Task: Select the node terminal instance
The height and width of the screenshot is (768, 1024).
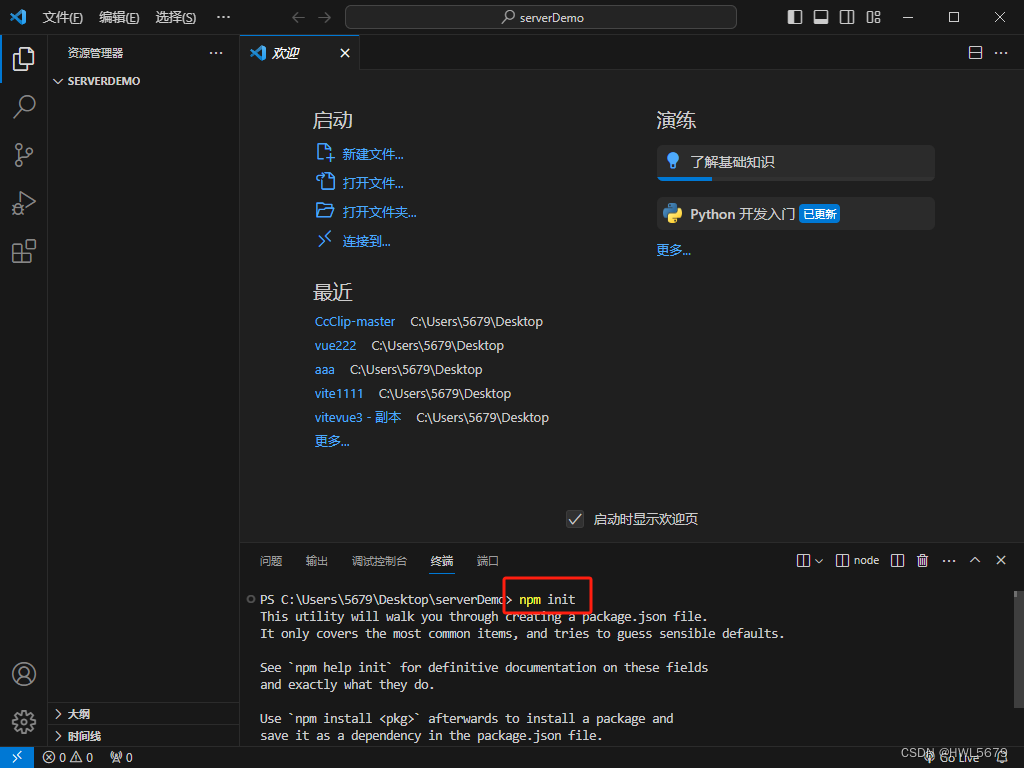Action: (857, 560)
